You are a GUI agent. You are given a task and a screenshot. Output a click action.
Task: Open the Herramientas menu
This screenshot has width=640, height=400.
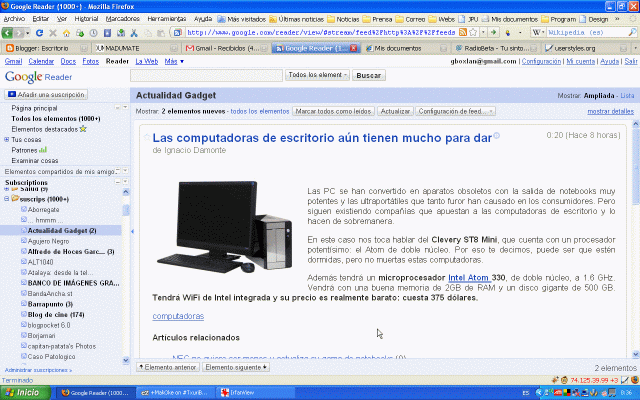point(167,19)
